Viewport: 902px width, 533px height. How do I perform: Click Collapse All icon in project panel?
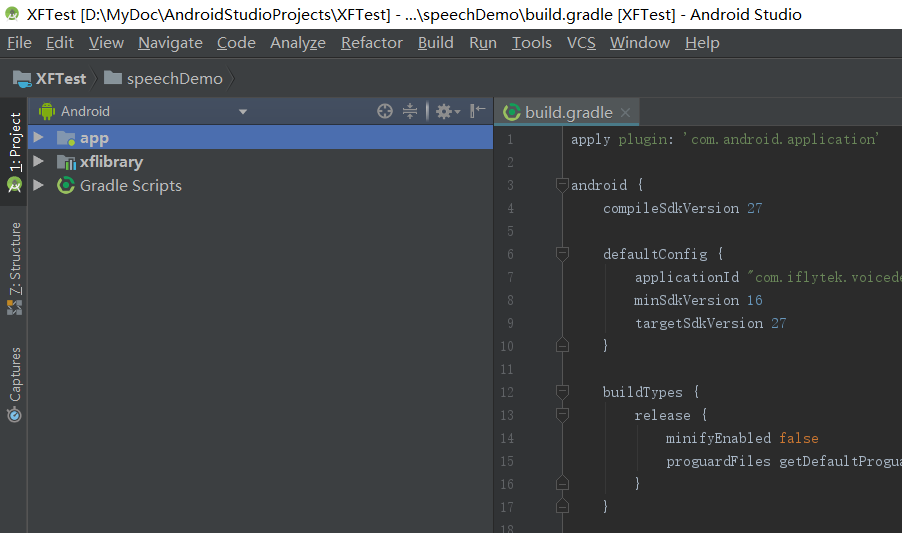coord(410,111)
